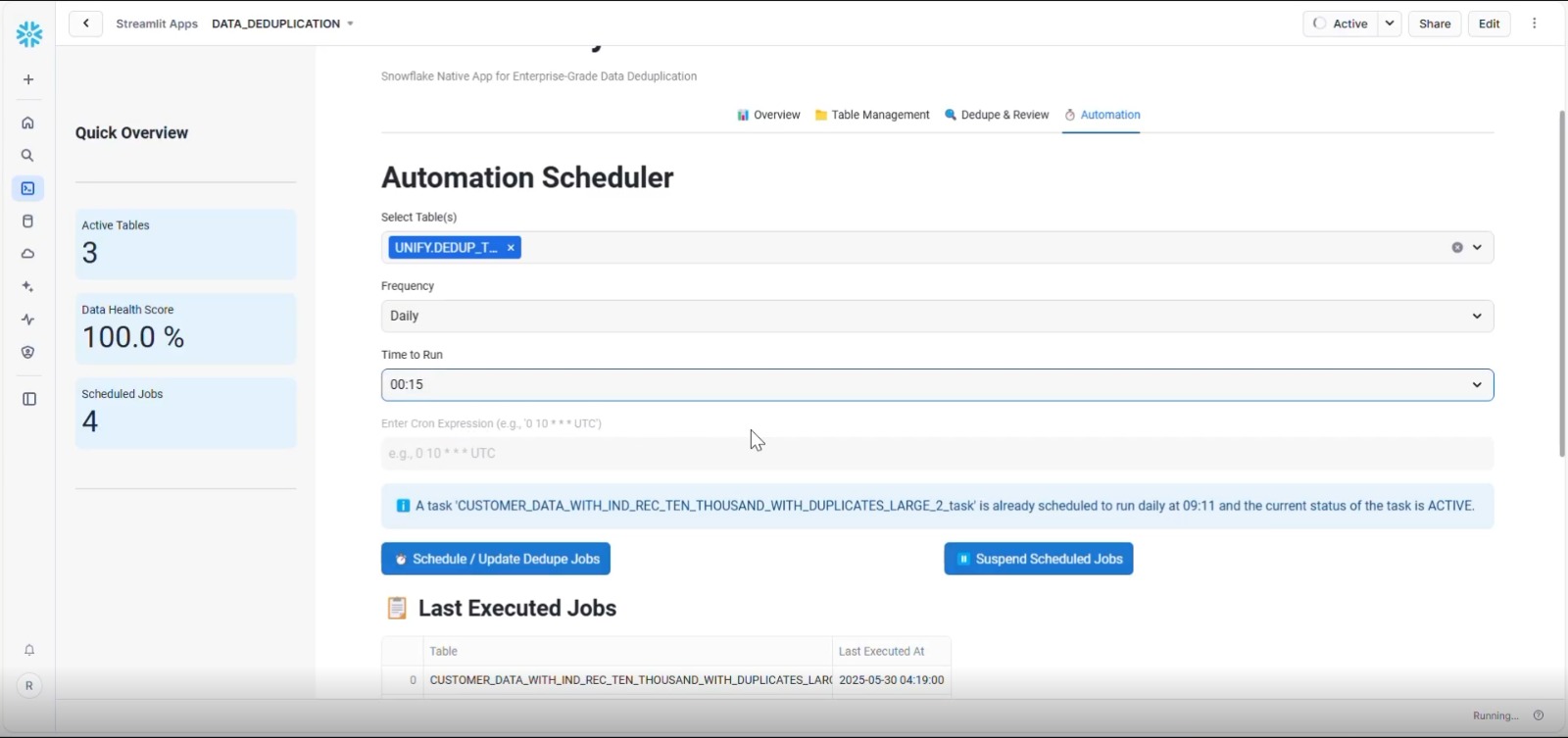
Task: Open the Home icon in sidebar
Action: [28, 123]
